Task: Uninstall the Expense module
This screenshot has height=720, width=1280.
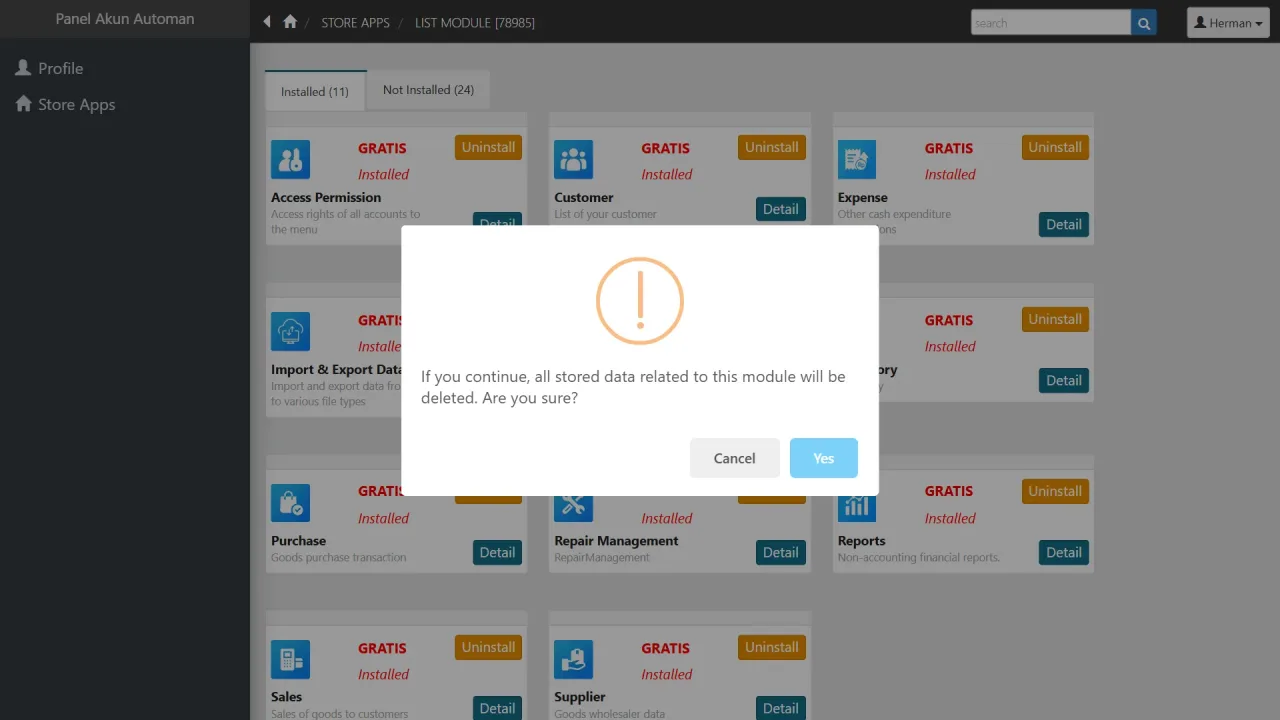Action: (1055, 147)
